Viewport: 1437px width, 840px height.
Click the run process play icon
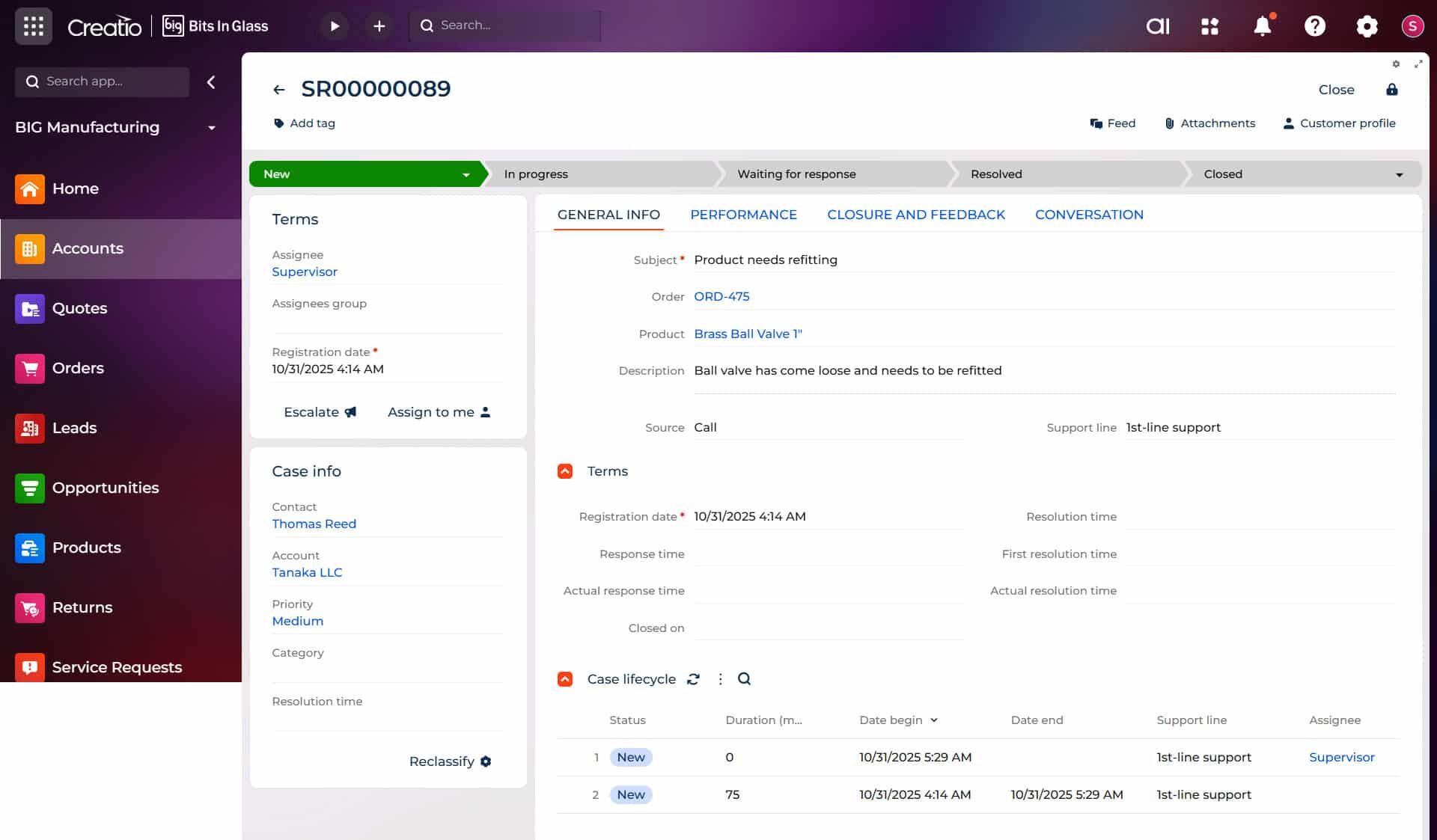[334, 26]
